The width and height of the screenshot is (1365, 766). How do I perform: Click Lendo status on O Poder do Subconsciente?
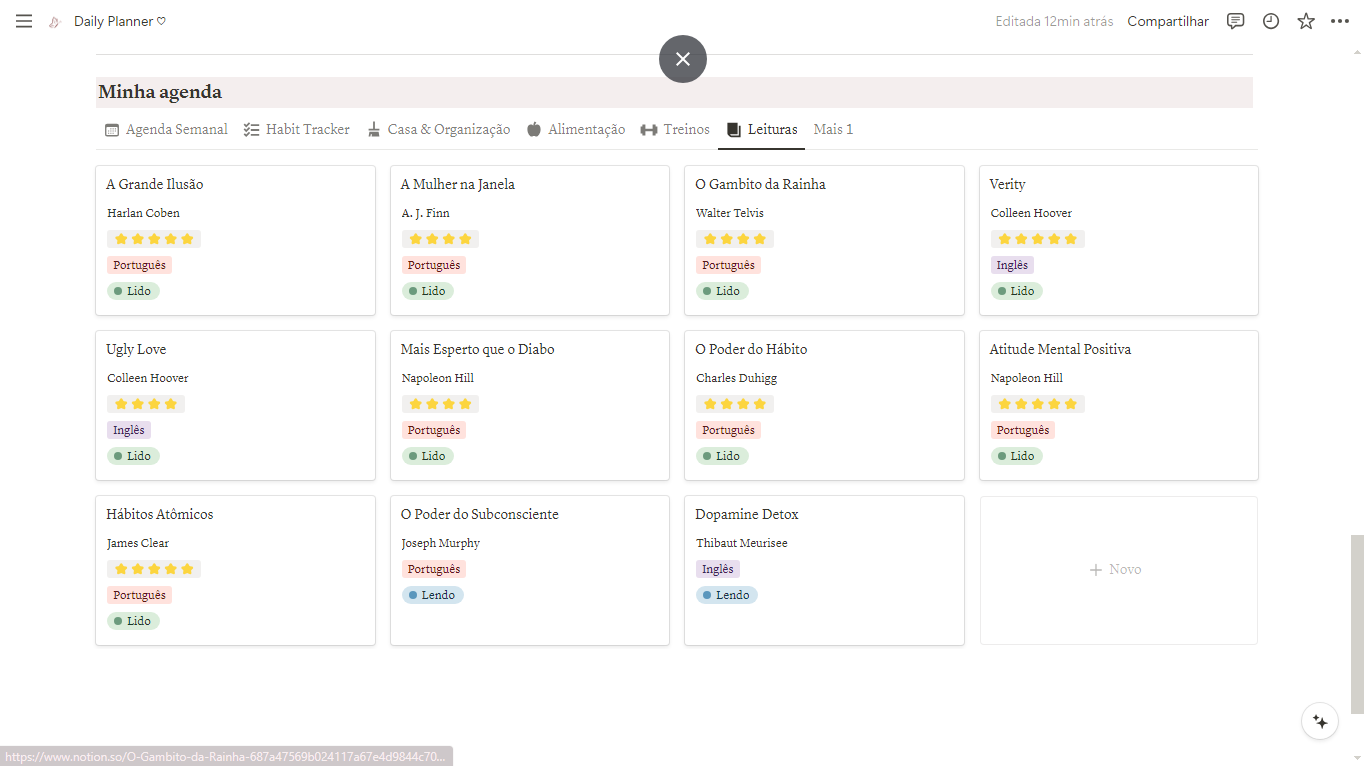click(433, 595)
